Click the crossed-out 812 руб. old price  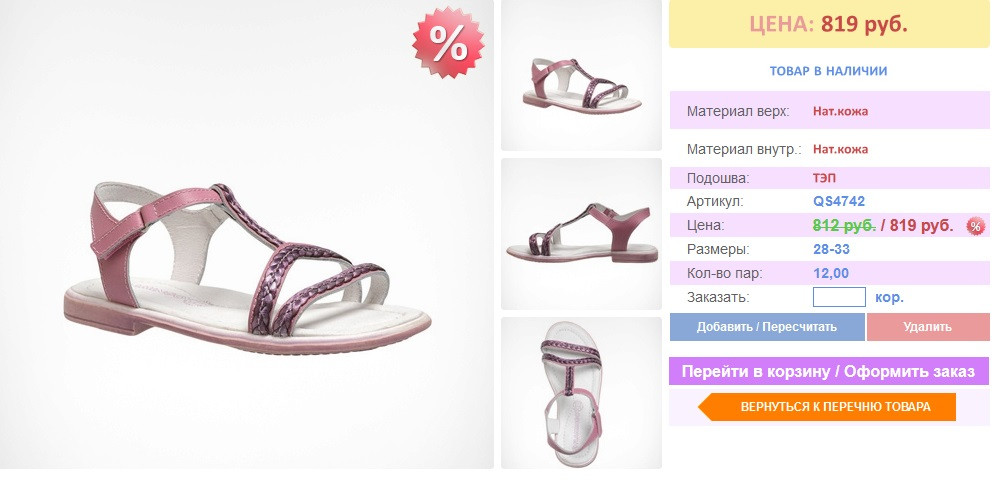[844, 226]
